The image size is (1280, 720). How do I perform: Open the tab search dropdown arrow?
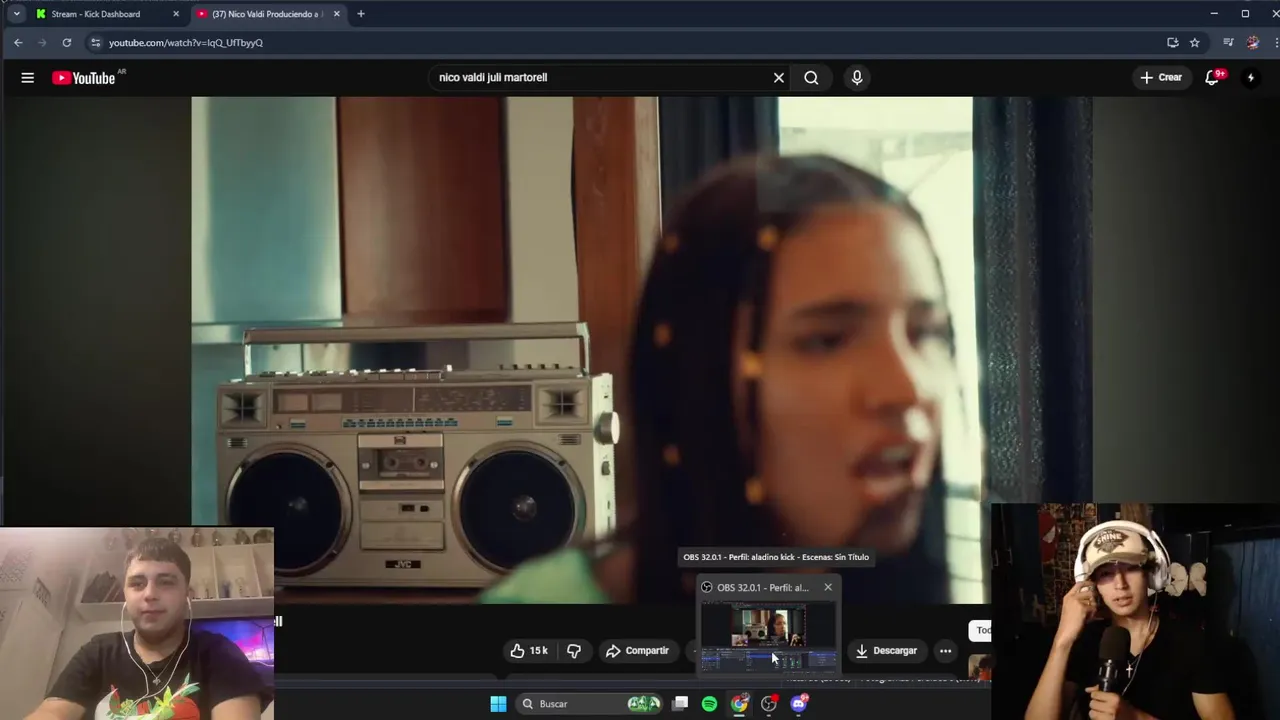pyautogui.click(x=16, y=14)
